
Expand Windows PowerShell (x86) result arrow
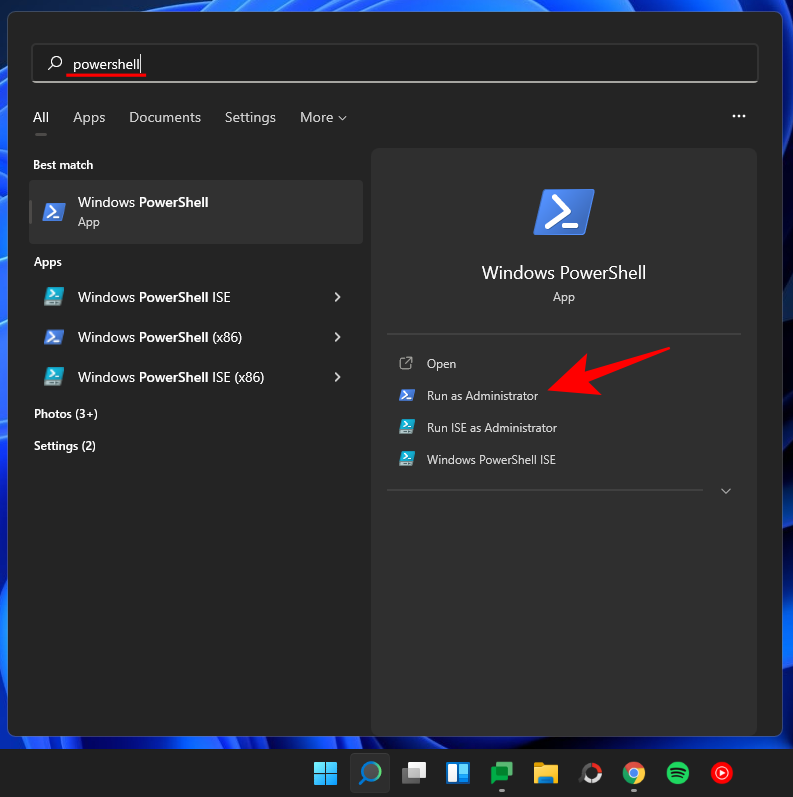338,337
